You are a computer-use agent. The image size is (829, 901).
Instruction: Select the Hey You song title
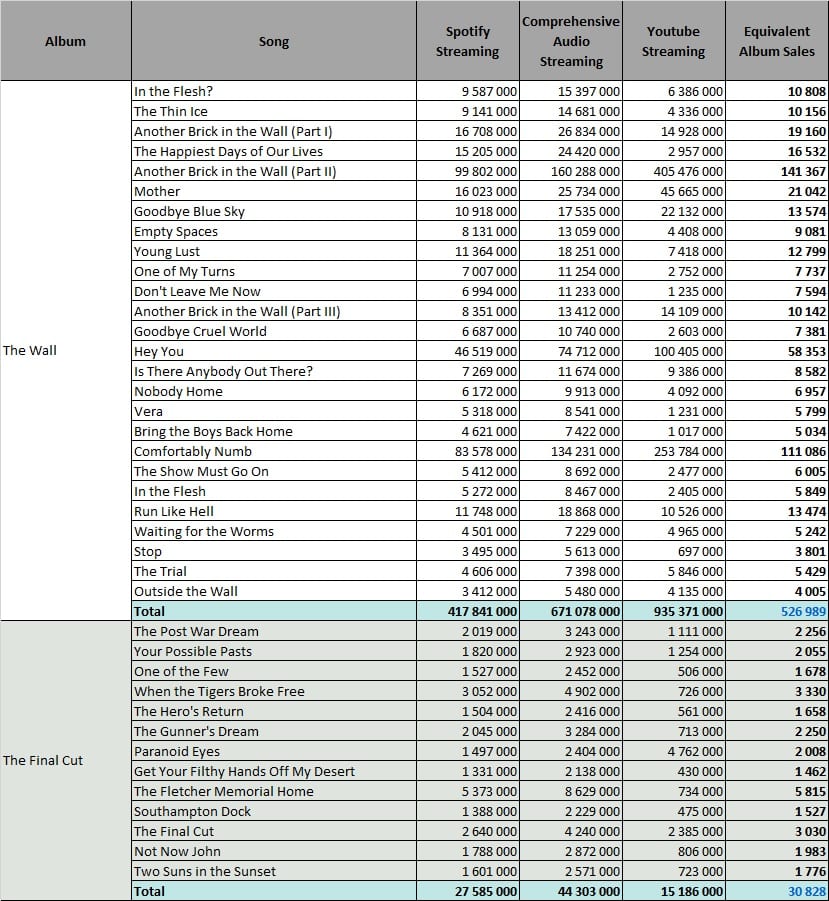160,351
